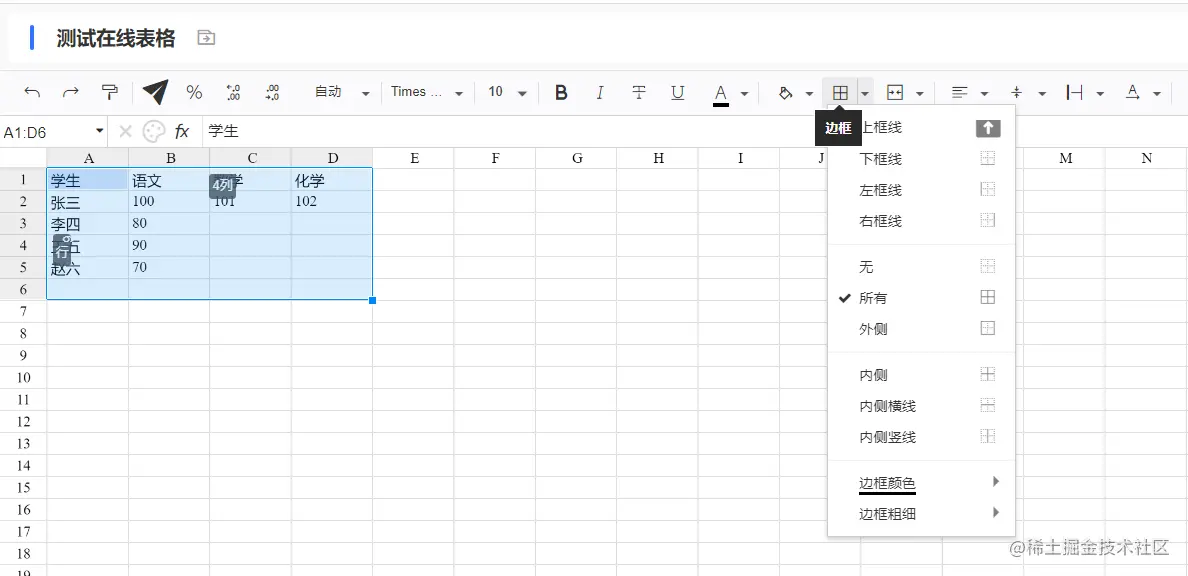Click the paper plane currency format icon
The height and width of the screenshot is (576, 1188).
pyautogui.click(x=155, y=92)
